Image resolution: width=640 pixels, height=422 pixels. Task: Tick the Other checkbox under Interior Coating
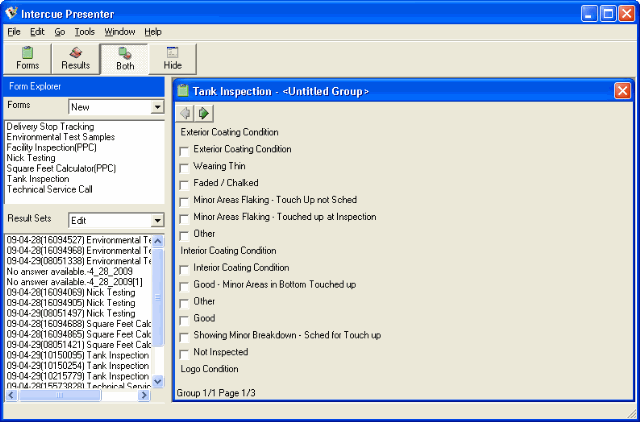[x=184, y=303]
